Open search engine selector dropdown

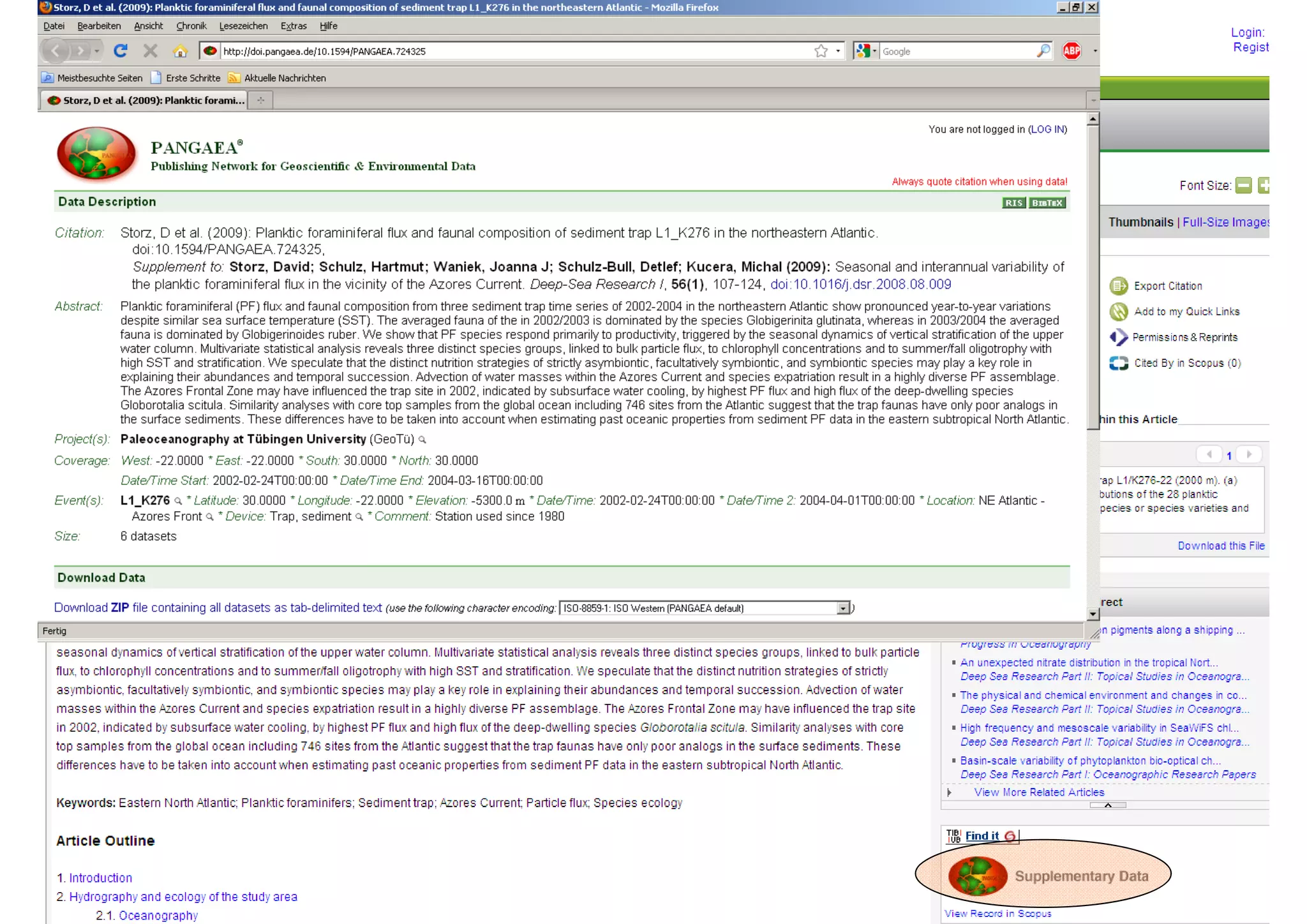click(866, 51)
